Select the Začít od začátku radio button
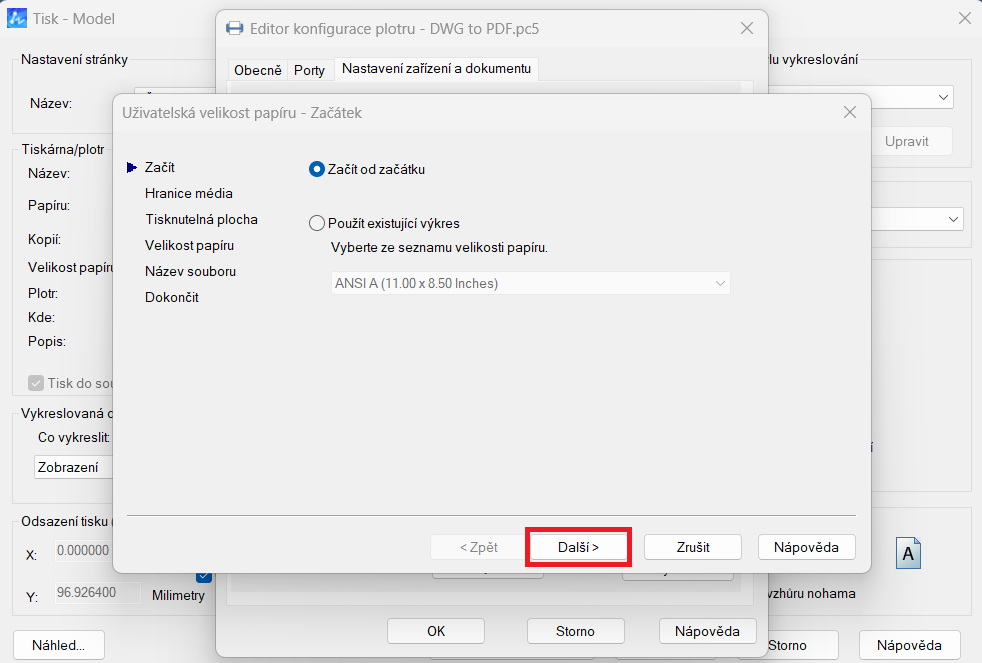The image size is (982, 663). click(318, 169)
